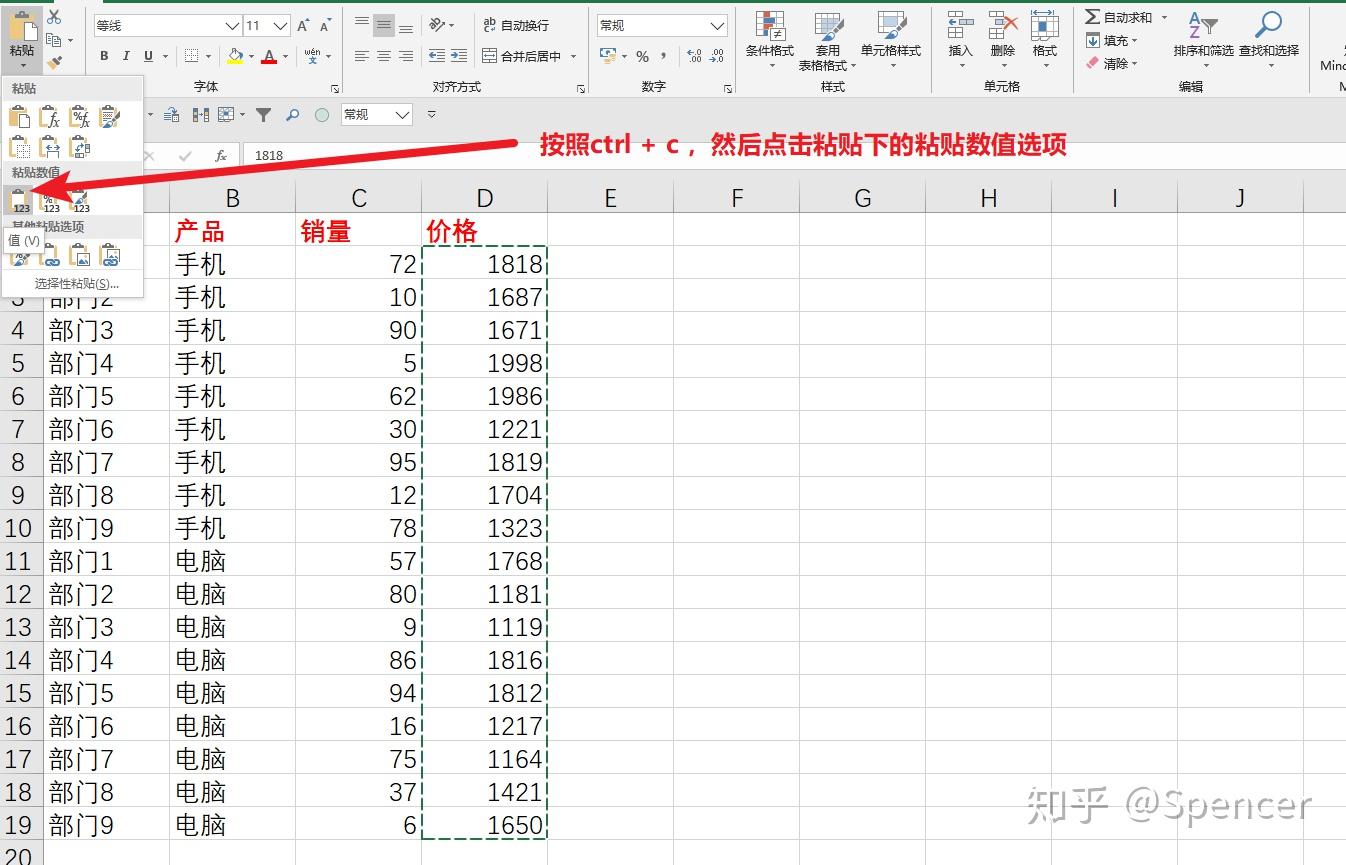
Task: Toggle Middle Align vertical alignment
Action: [384, 24]
